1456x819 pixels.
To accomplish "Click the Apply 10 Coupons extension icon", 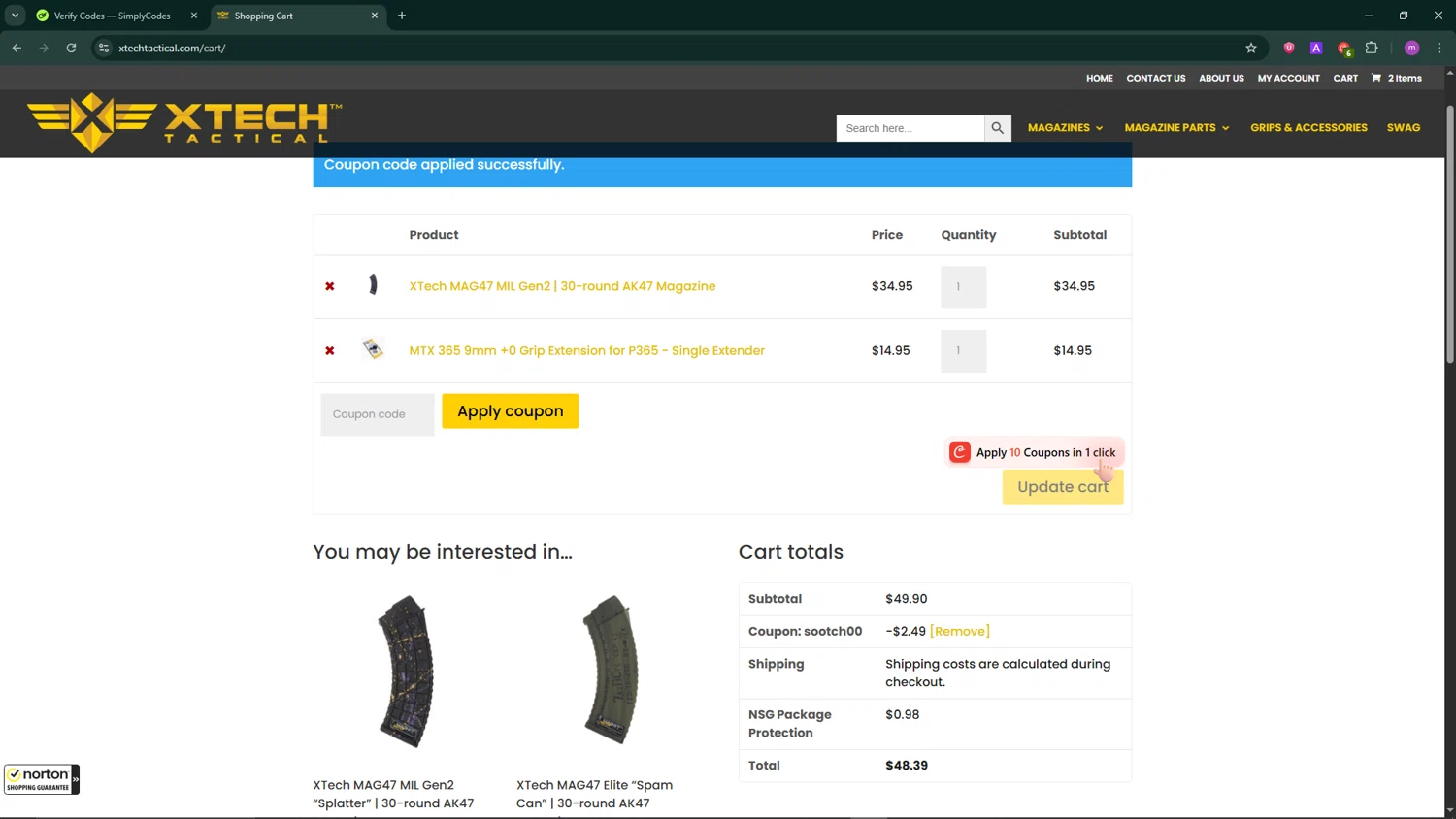I will 960,452.
